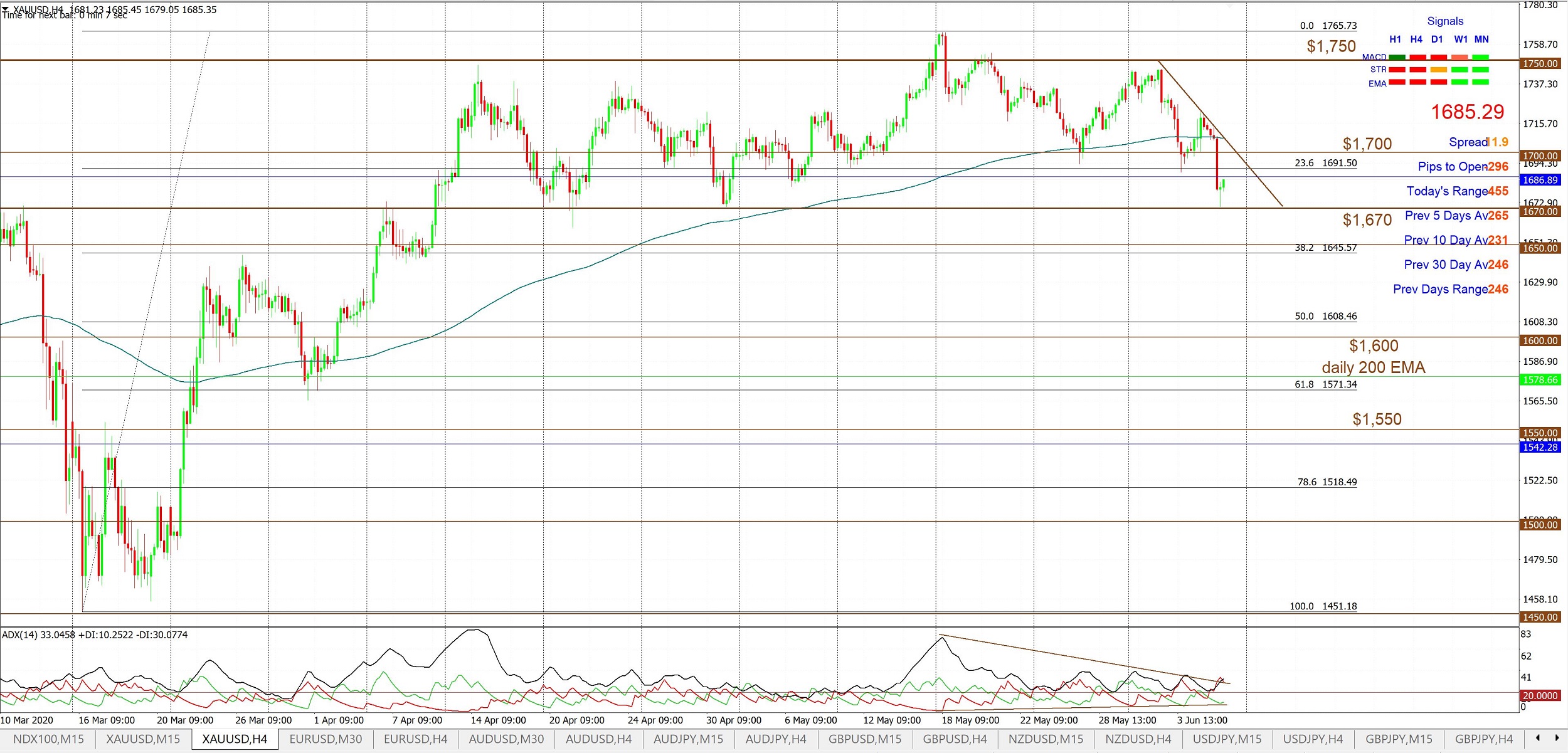Image resolution: width=1568 pixels, height=753 pixels.
Task: Click the 3 Jun 13:00 time label
Action: (x=1202, y=720)
